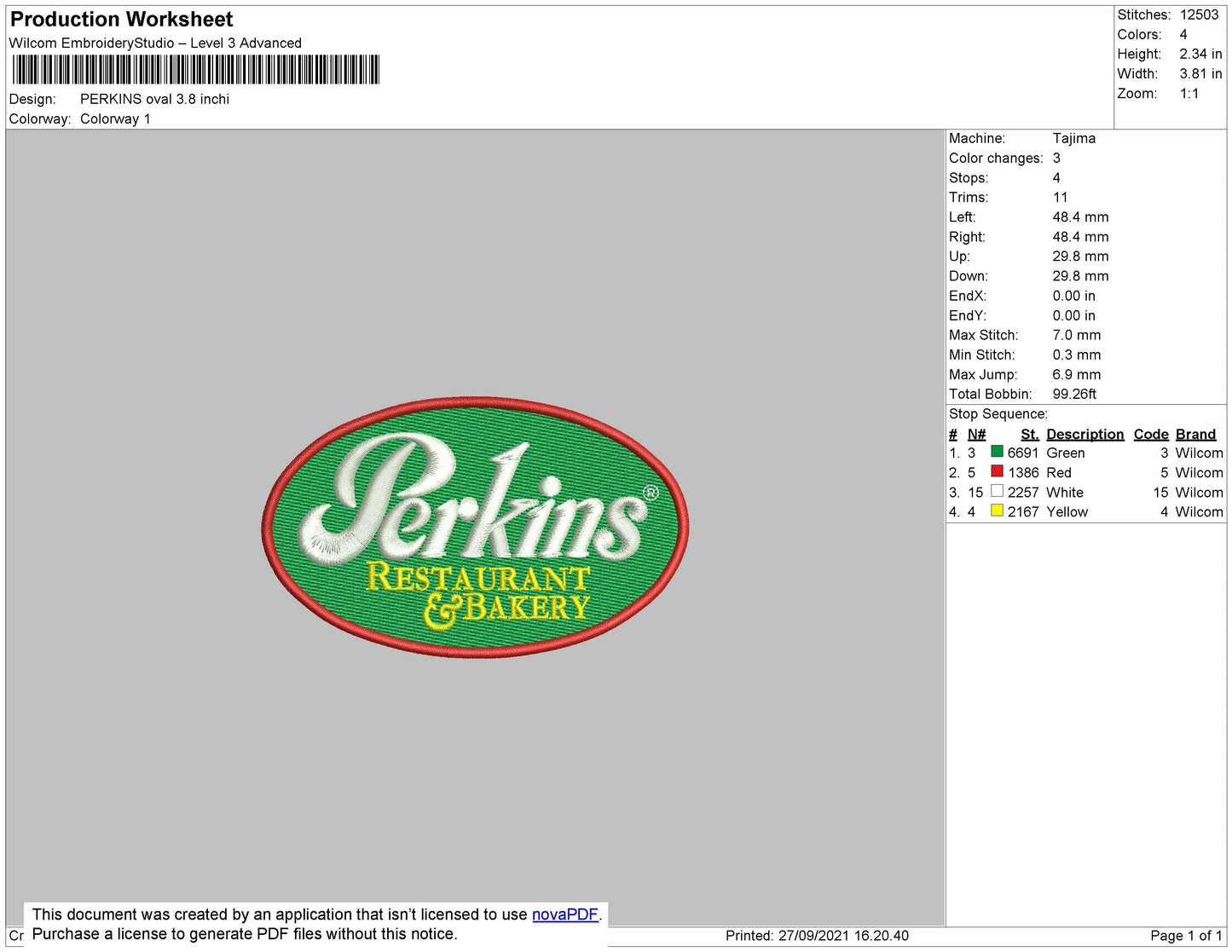Image resolution: width=1232 pixels, height=952 pixels.
Task: Click the Stop Sequence heading
Action: pos(998,414)
